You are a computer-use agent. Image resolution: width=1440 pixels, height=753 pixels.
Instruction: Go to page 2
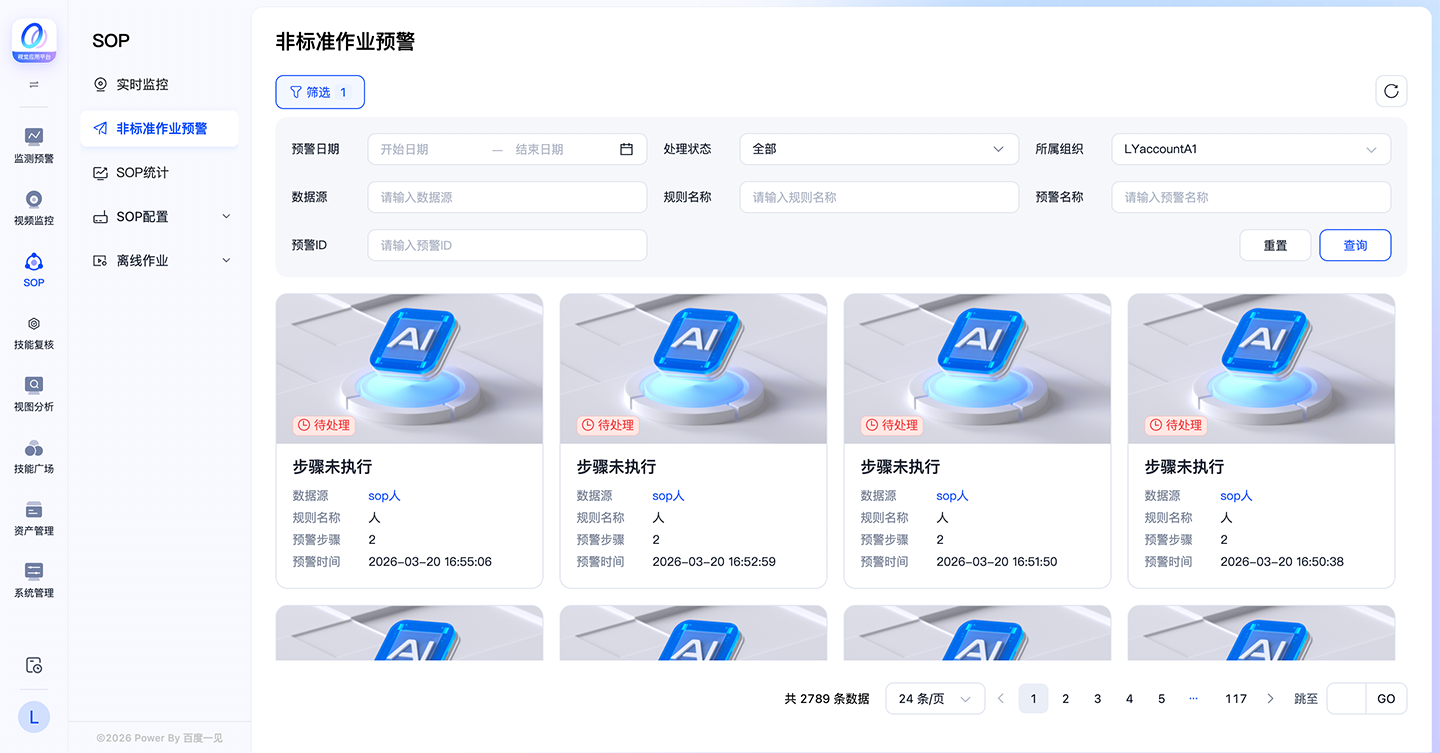[1066, 699]
